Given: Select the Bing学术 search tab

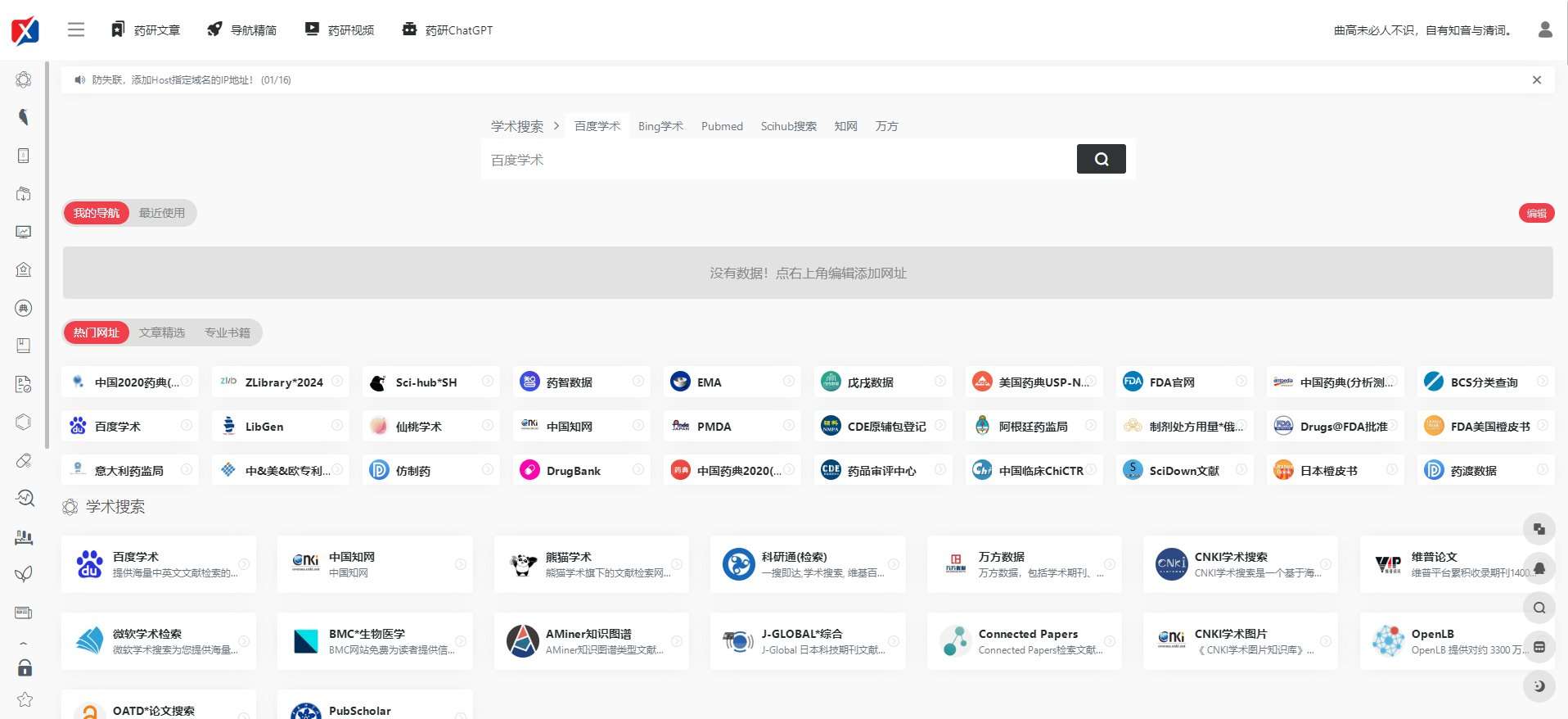Looking at the screenshot, I should tap(660, 126).
